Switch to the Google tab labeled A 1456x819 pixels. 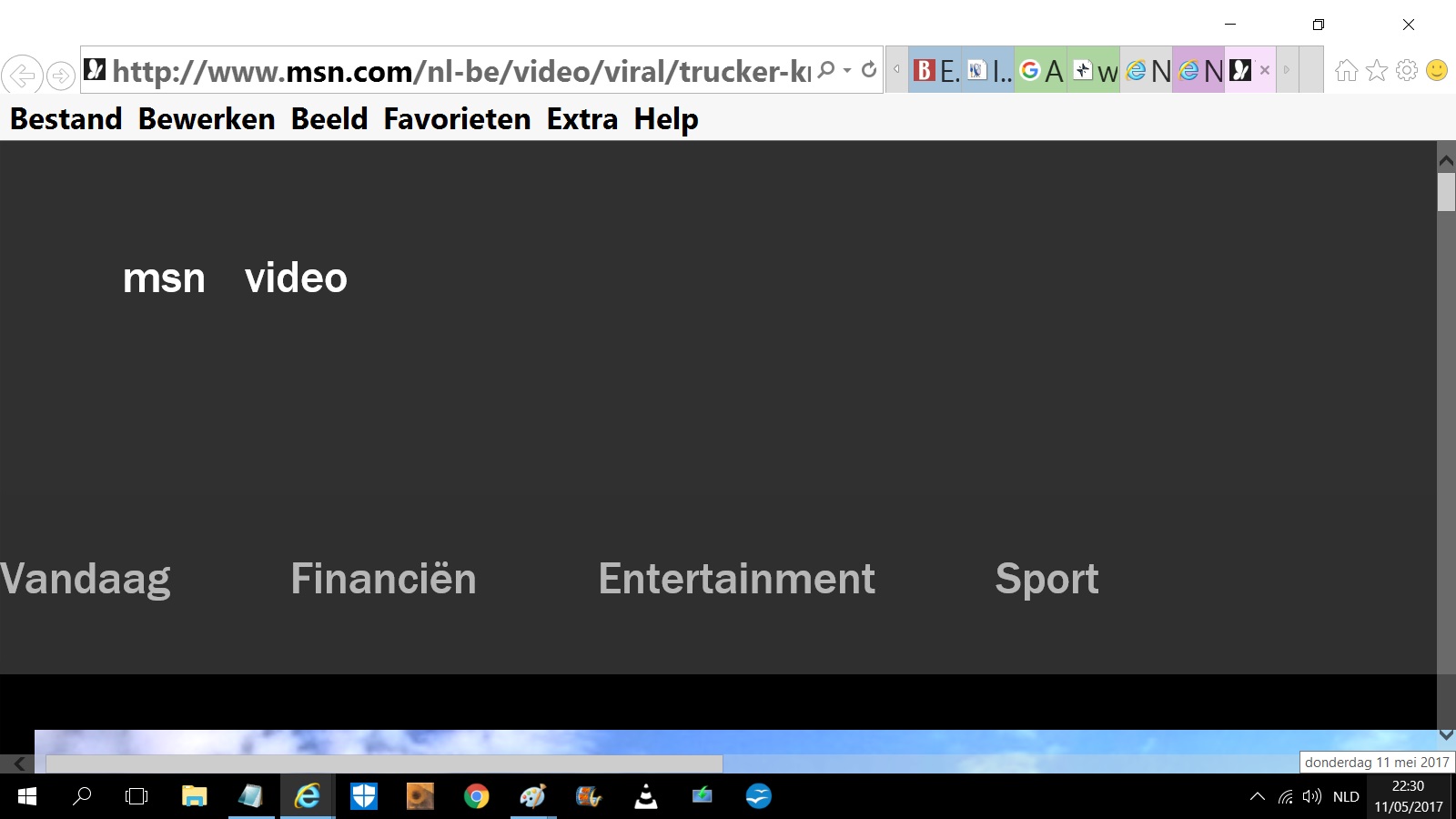point(1041,70)
